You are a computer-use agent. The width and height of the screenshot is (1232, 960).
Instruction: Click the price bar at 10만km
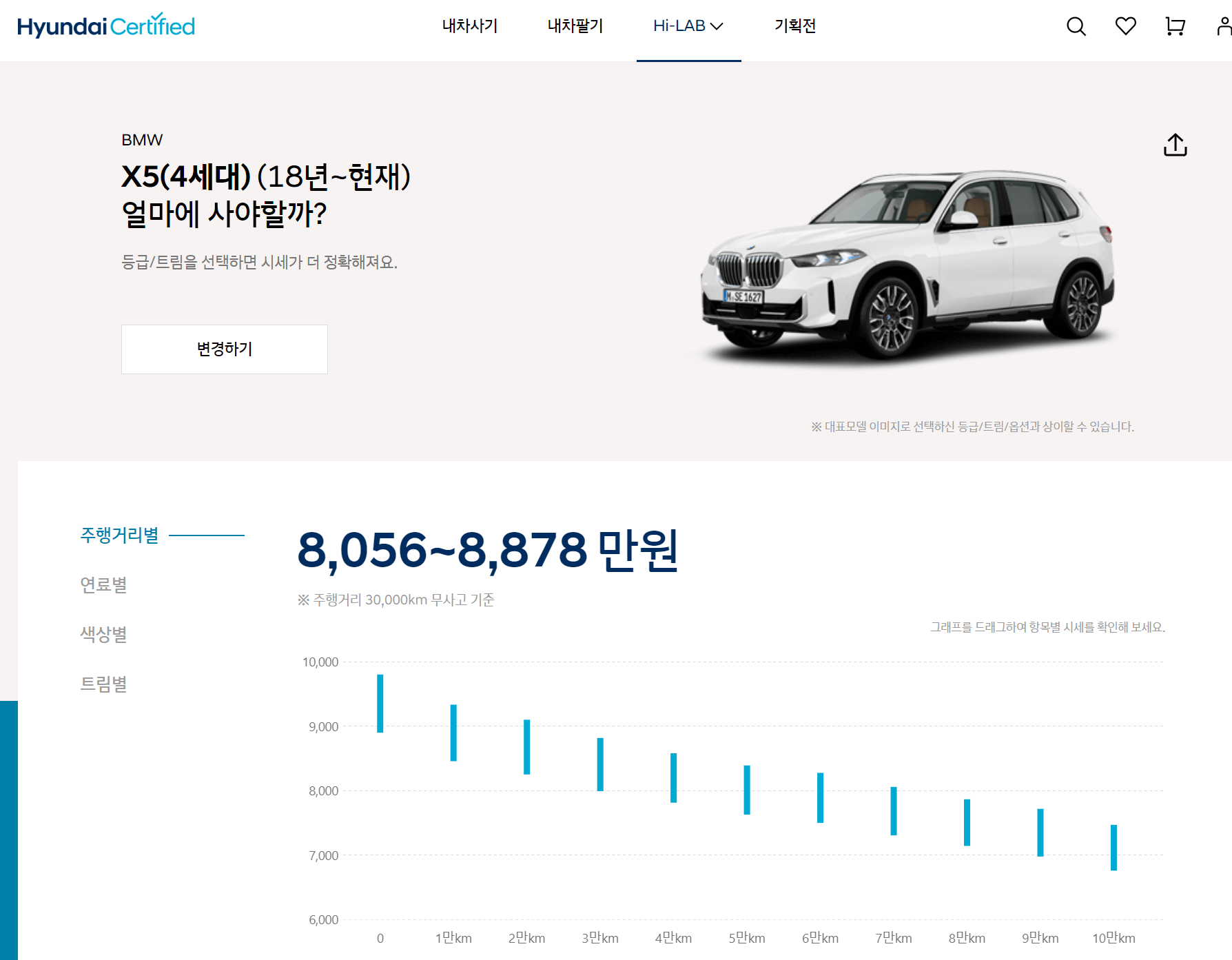pyautogui.click(x=1114, y=848)
